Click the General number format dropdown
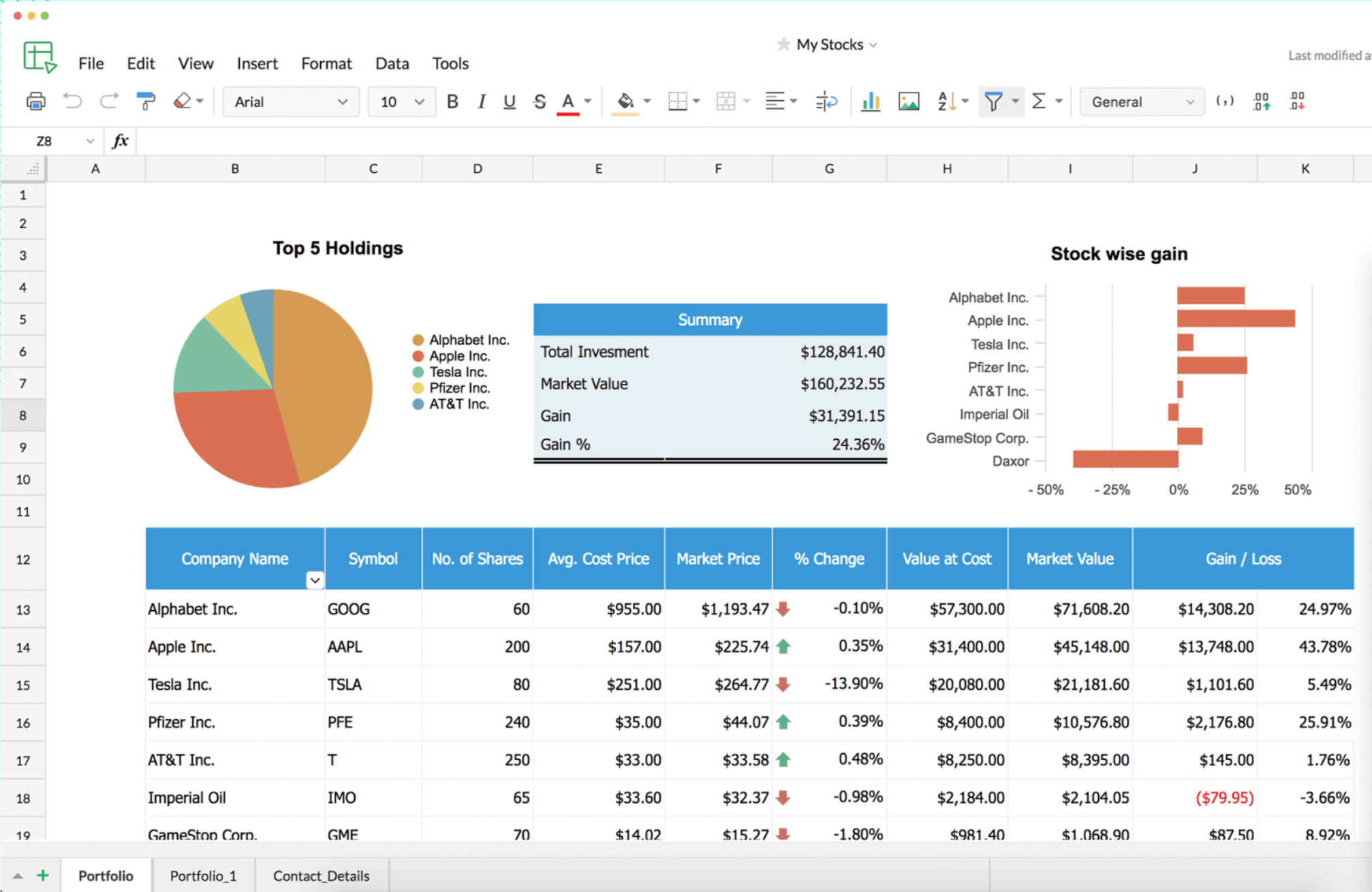Viewport: 1372px width, 892px height. [1140, 102]
